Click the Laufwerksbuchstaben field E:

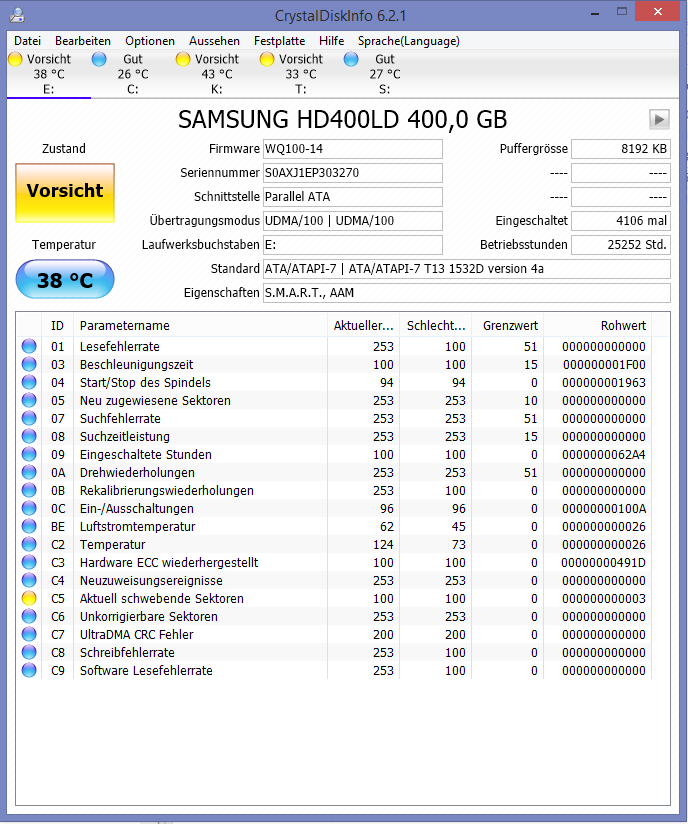click(353, 244)
